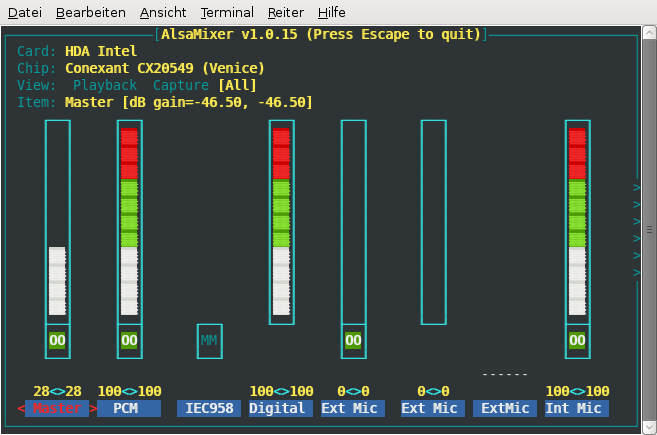
Task: Click the terminal scrollbar thumb
Action: pyautogui.click(x=649, y=230)
